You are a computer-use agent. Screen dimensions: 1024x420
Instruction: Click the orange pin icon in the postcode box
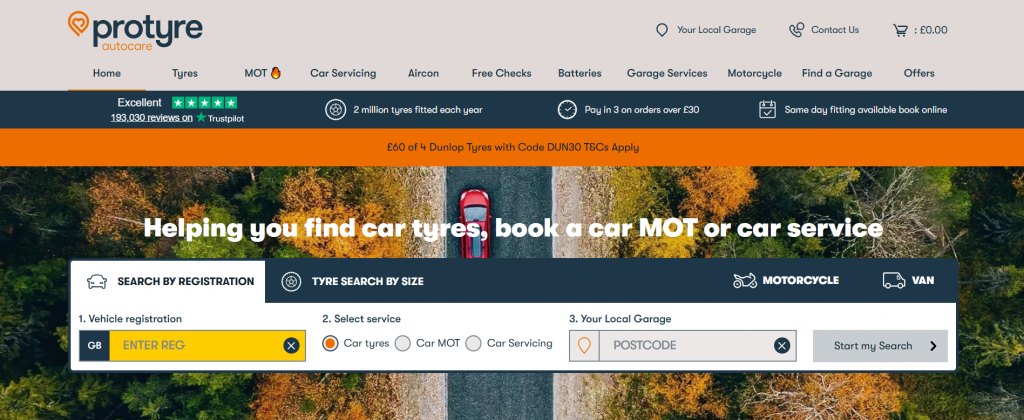coord(584,346)
